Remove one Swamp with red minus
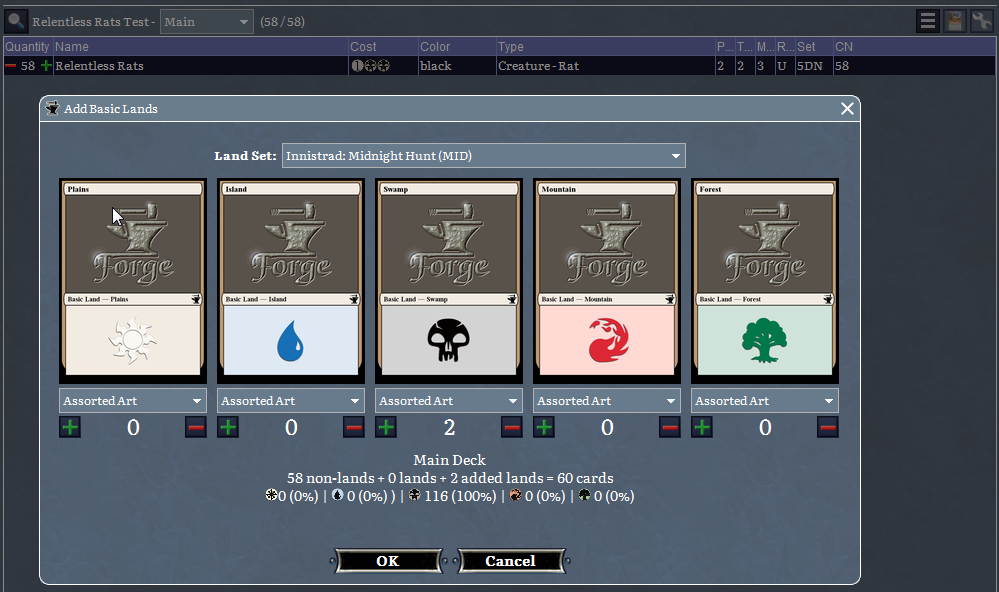The height and width of the screenshot is (592, 999). 512,428
